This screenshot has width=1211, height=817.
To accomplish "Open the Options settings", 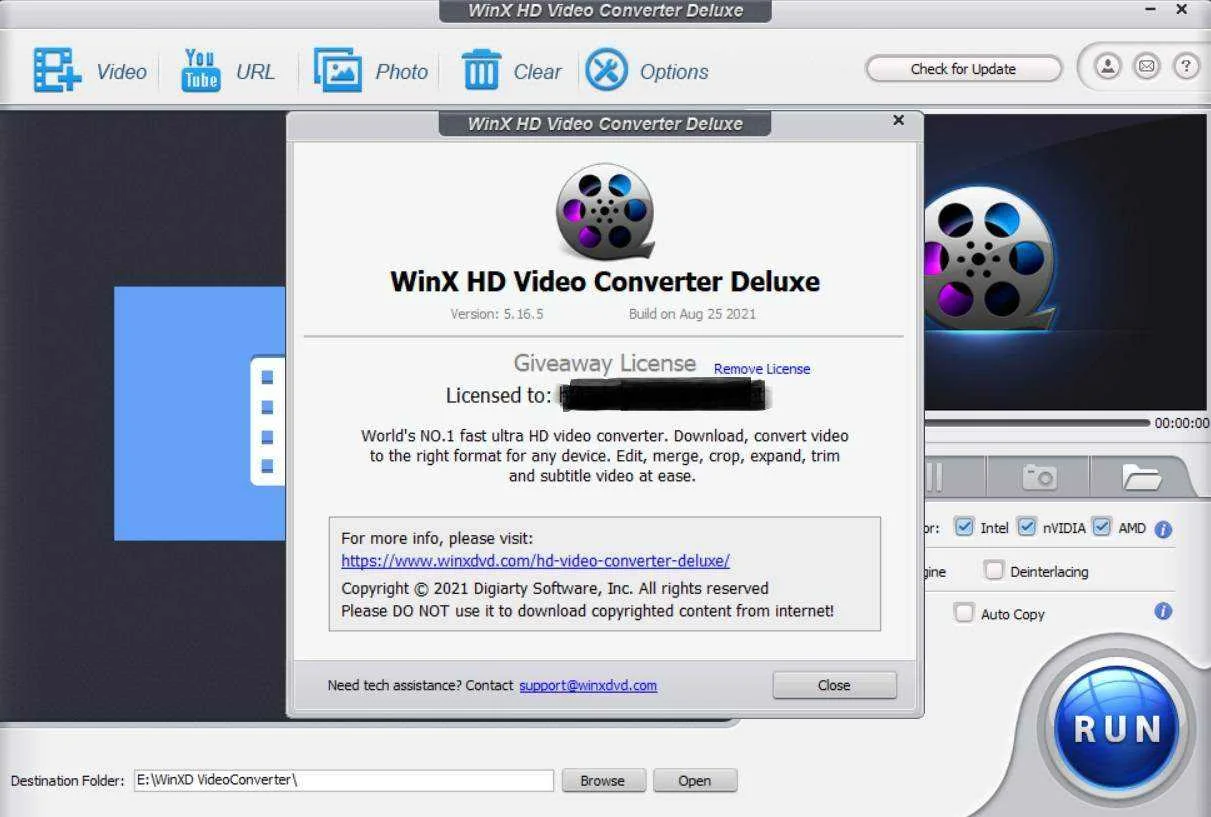I will tap(647, 71).
